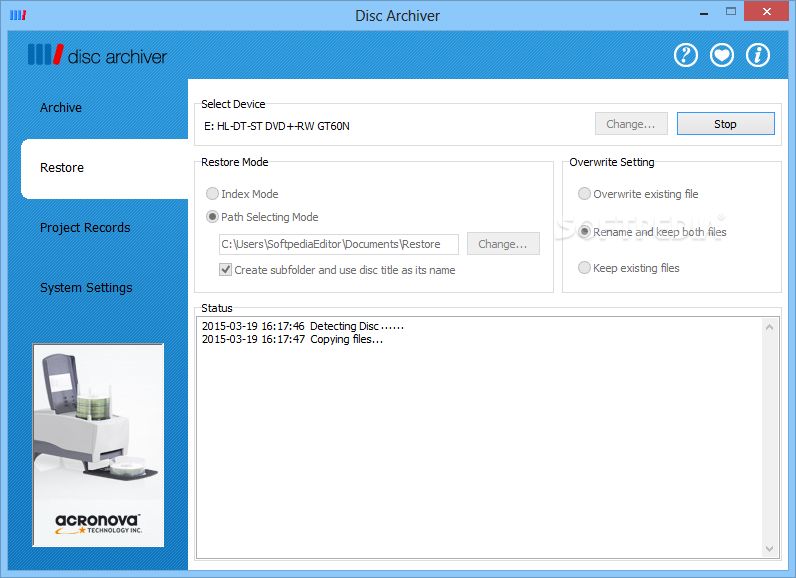Open the Help question mark icon
This screenshot has height=578, width=796.
(x=685, y=55)
